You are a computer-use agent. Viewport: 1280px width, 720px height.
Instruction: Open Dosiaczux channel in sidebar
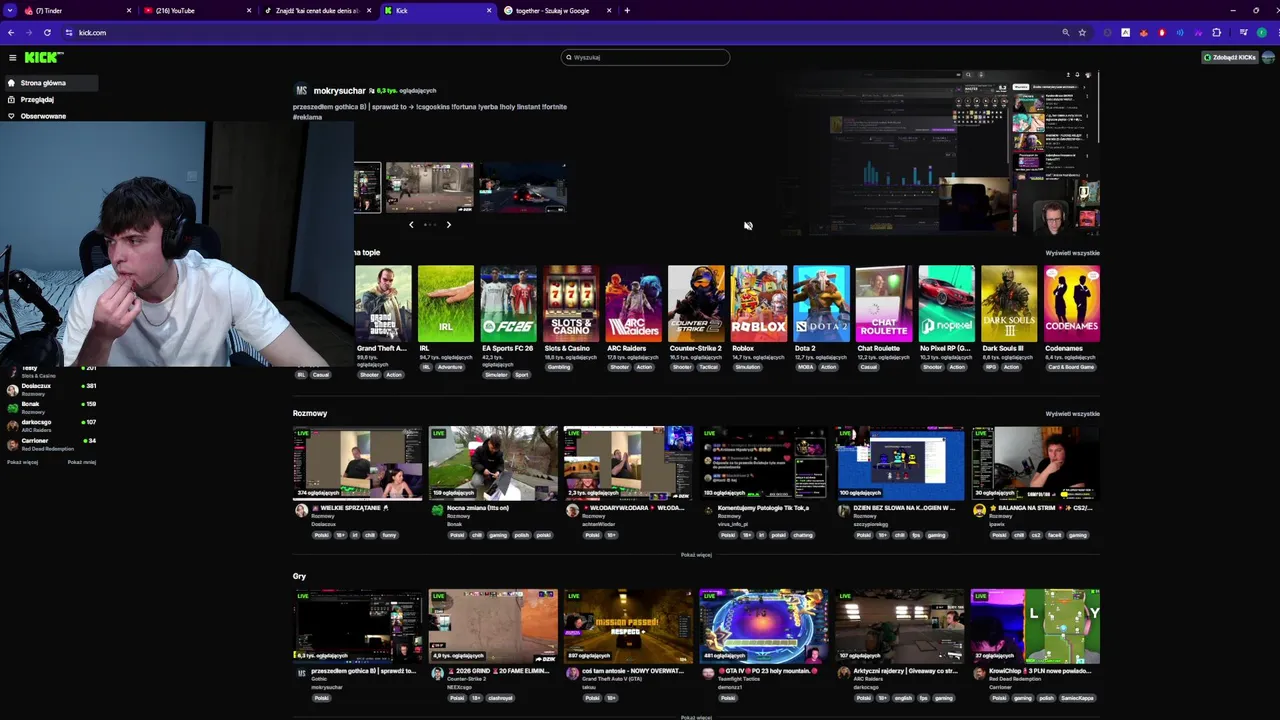click(50, 388)
